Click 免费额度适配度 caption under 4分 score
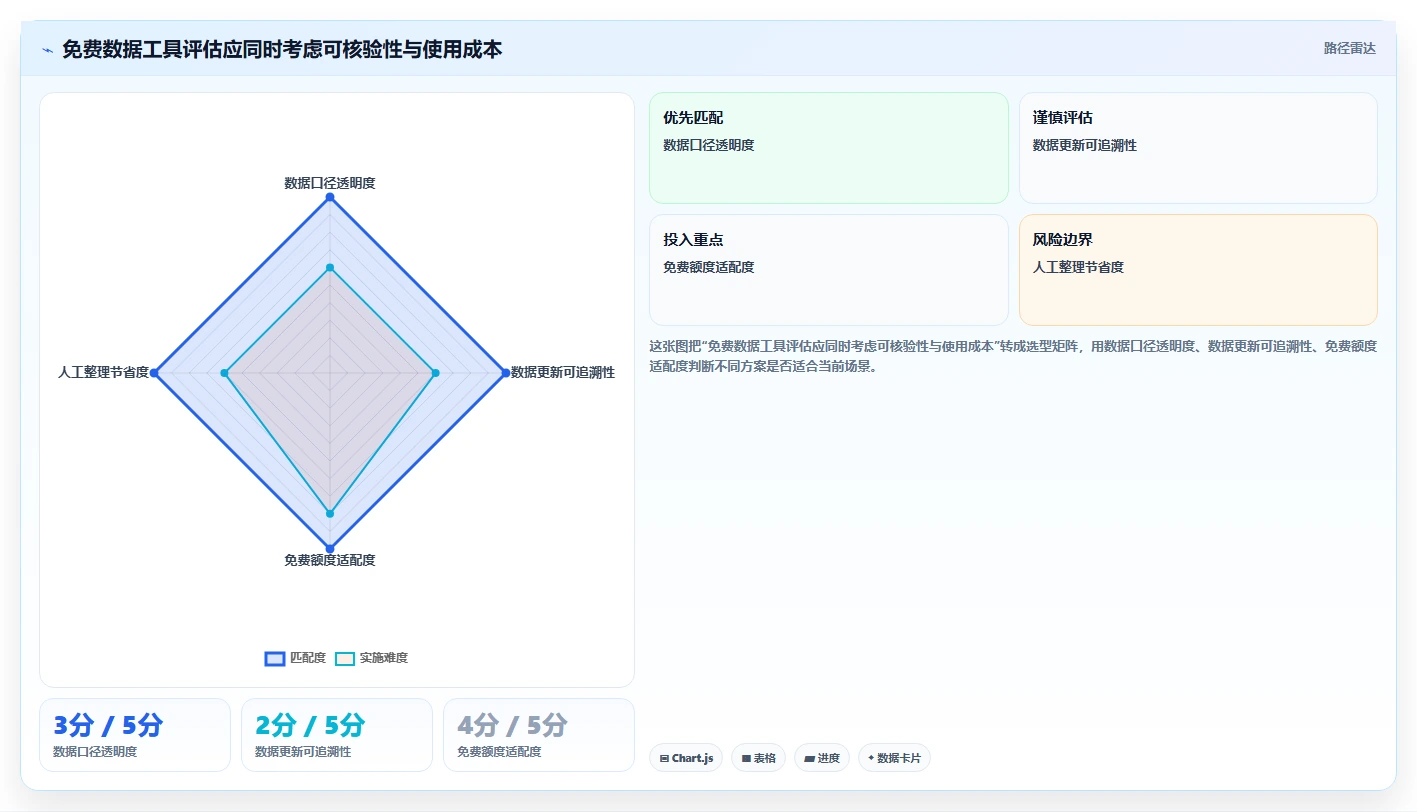This screenshot has height=812, width=1417. click(499, 751)
